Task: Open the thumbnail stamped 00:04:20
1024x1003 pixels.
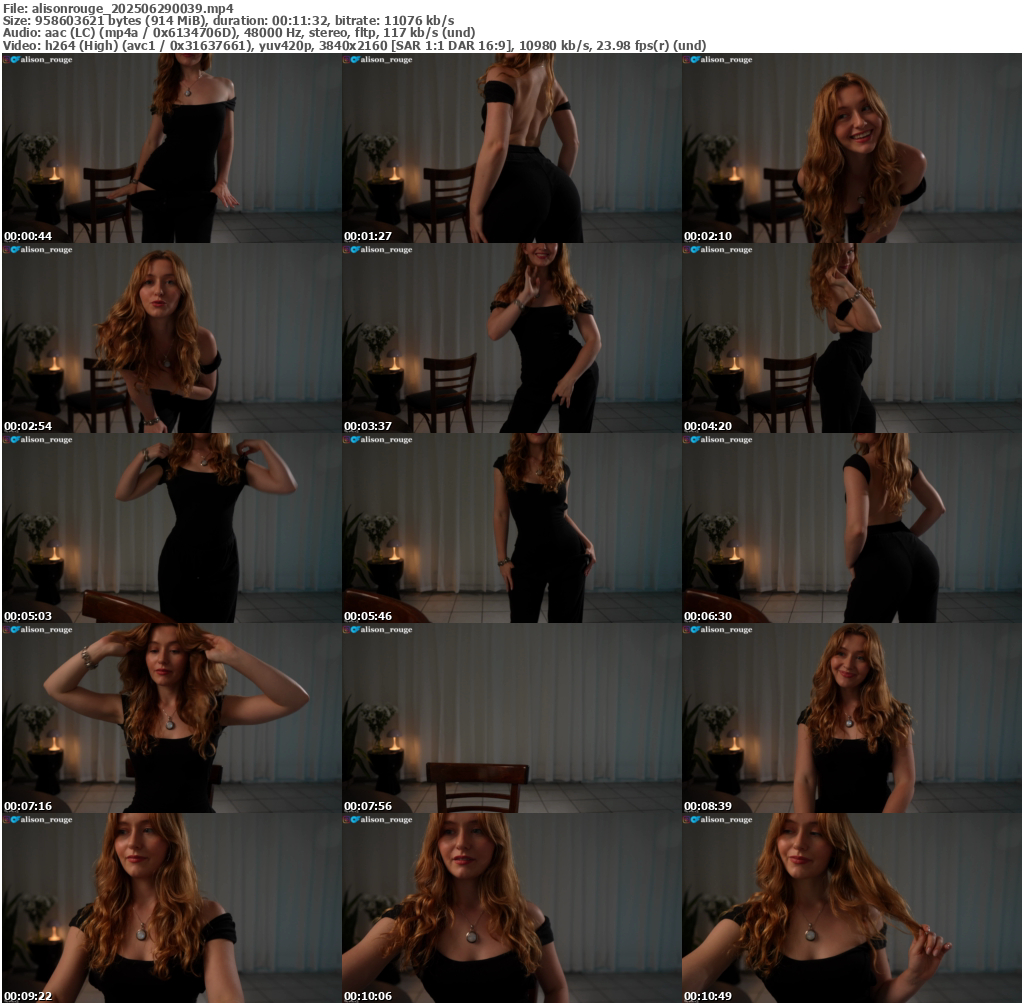Action: point(852,338)
